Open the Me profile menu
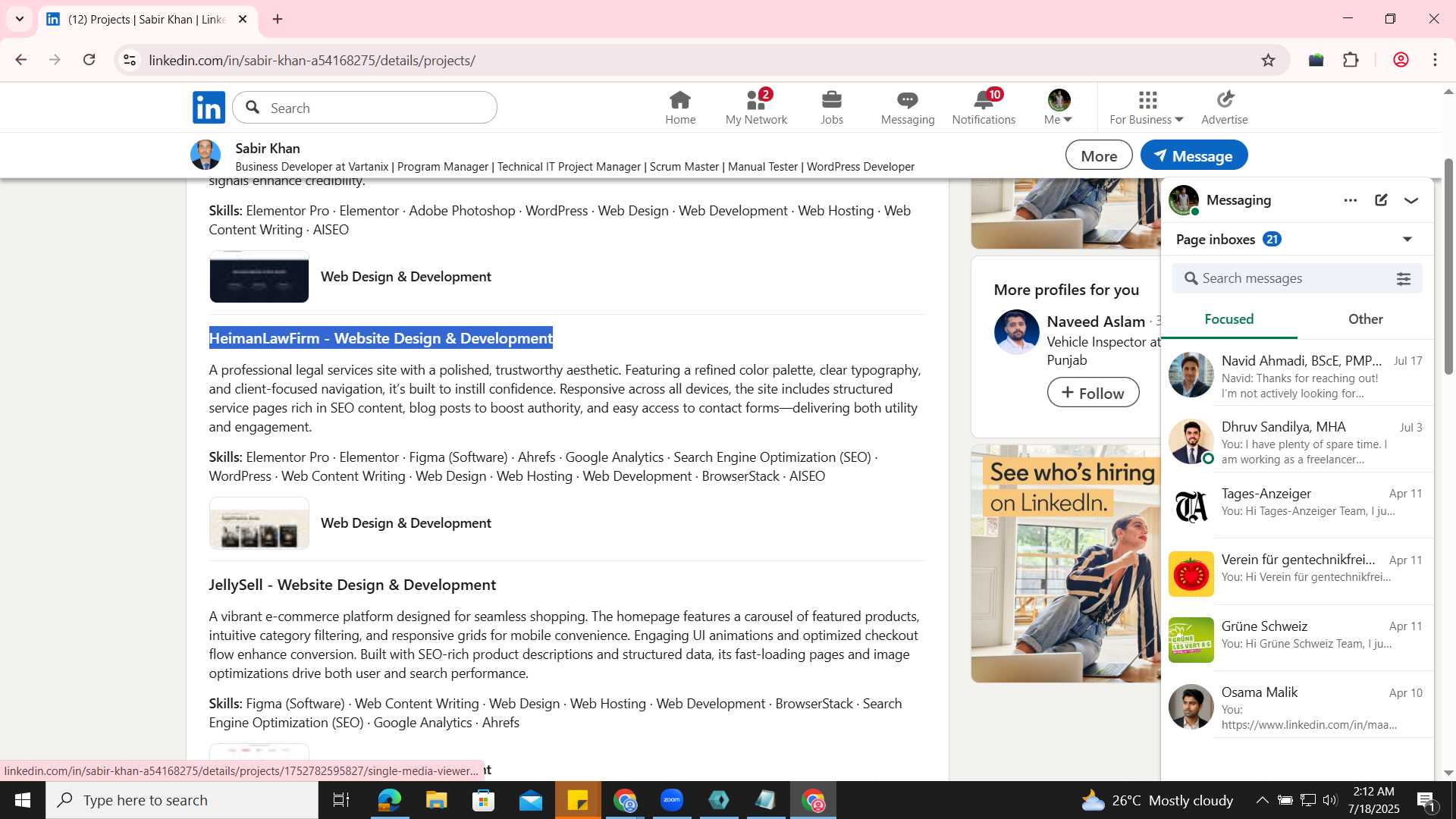 [1059, 108]
